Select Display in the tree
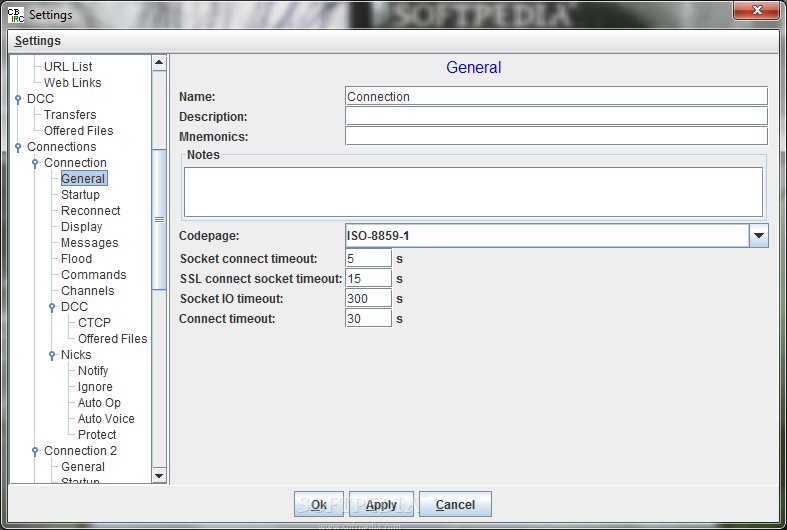 click(x=81, y=227)
